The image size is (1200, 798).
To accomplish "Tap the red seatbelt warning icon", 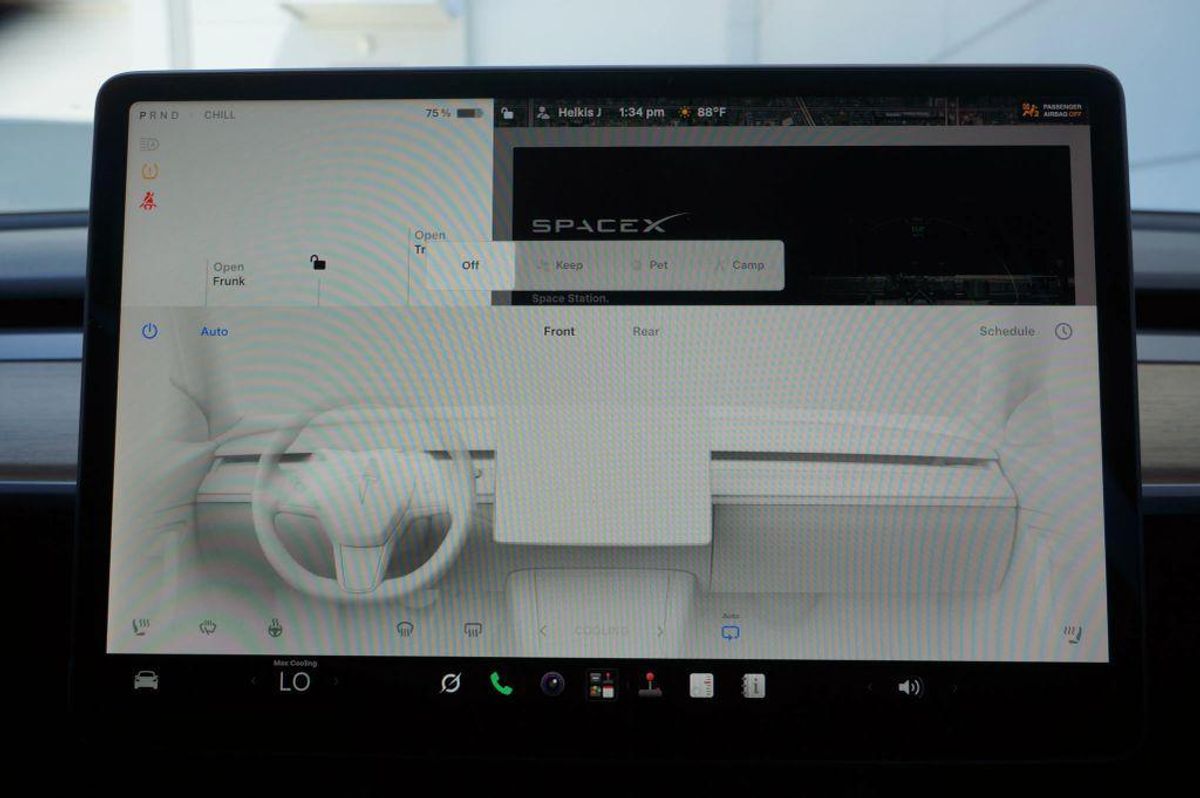I will tap(149, 199).
